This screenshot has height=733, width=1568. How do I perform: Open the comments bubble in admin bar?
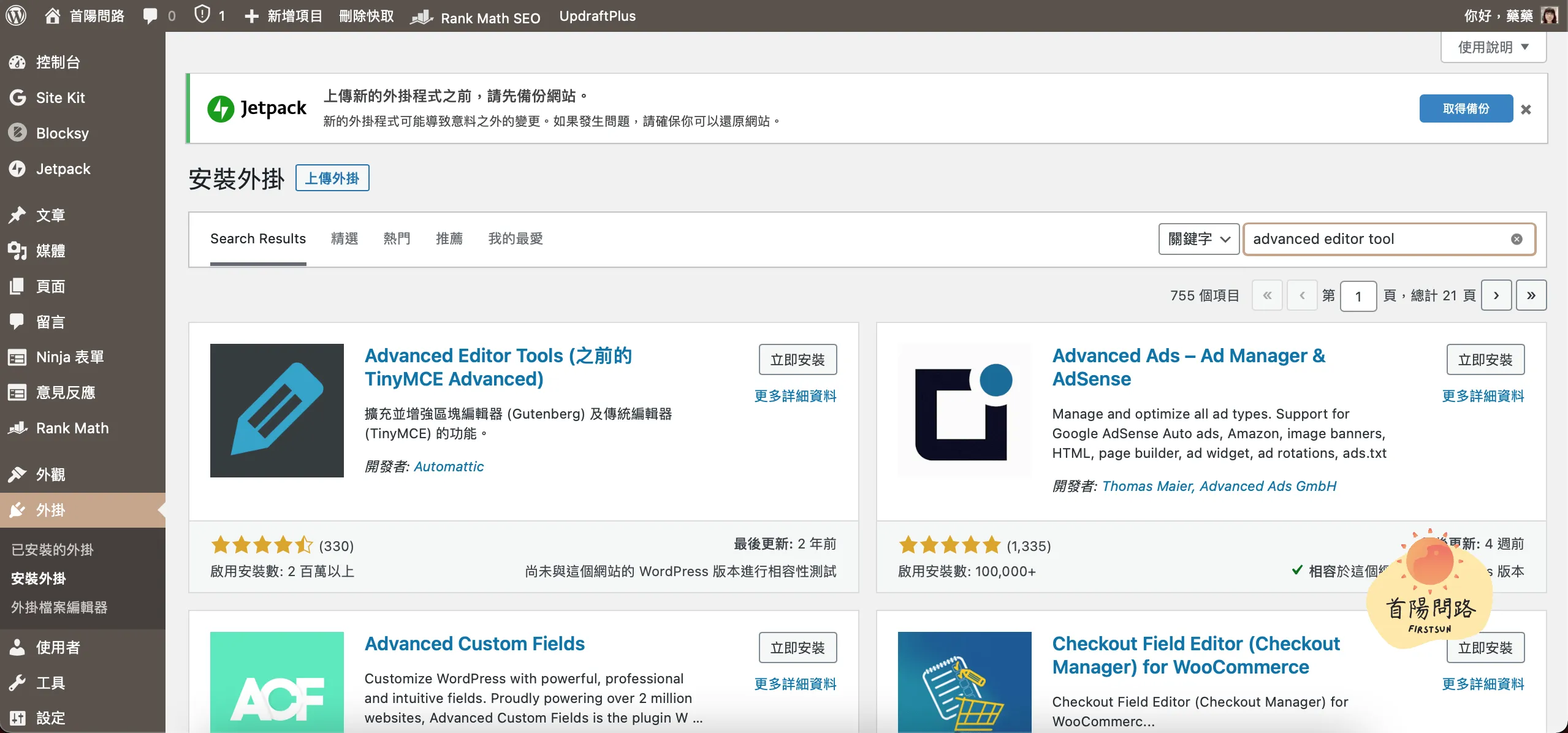click(x=150, y=15)
